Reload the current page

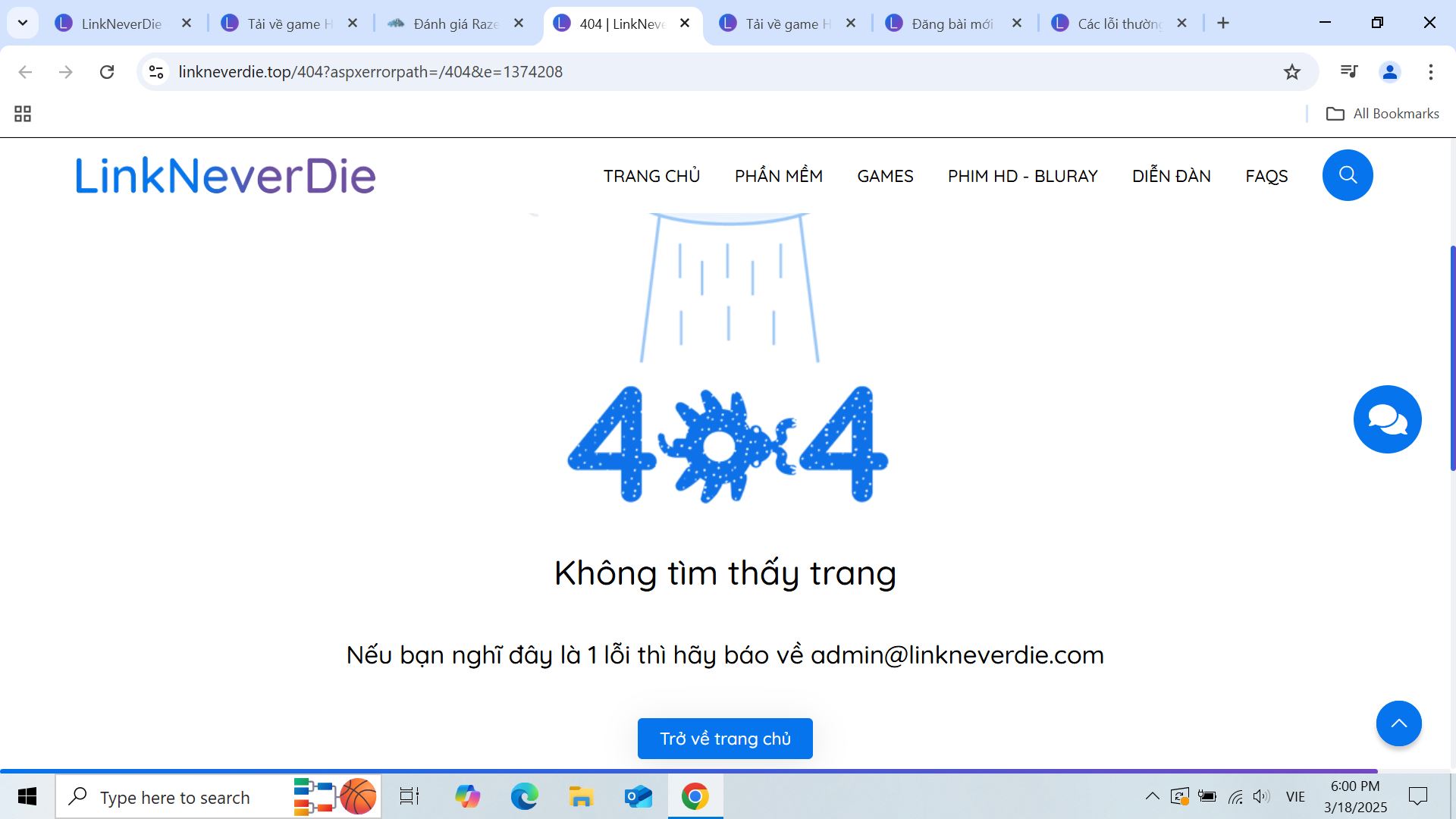click(x=107, y=72)
